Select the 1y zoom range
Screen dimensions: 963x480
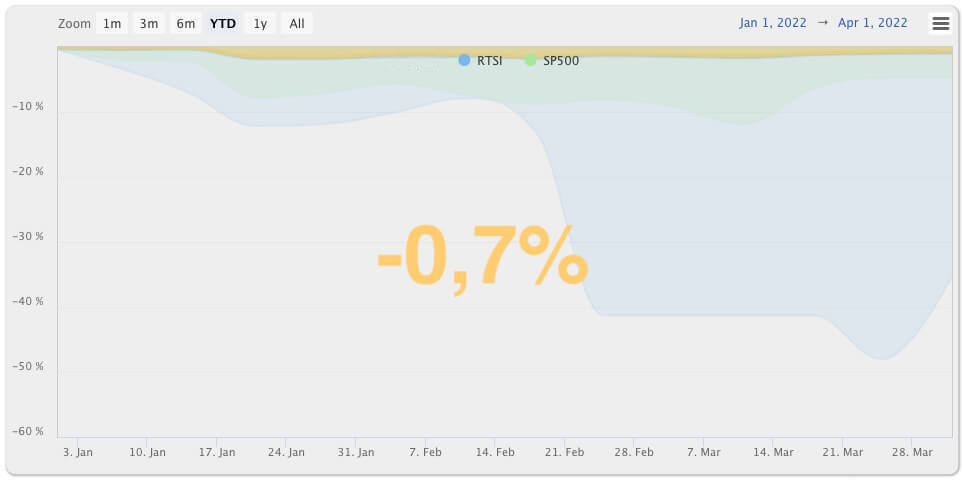260,23
